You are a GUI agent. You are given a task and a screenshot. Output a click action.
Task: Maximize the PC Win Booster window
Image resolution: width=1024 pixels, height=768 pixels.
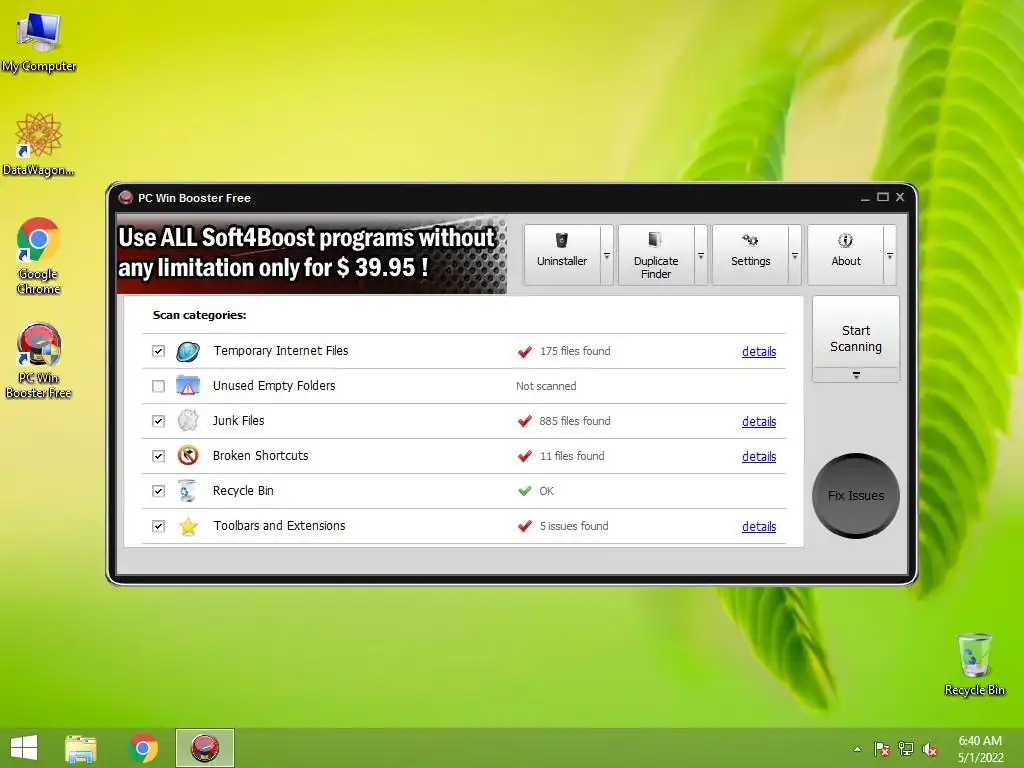coord(883,197)
